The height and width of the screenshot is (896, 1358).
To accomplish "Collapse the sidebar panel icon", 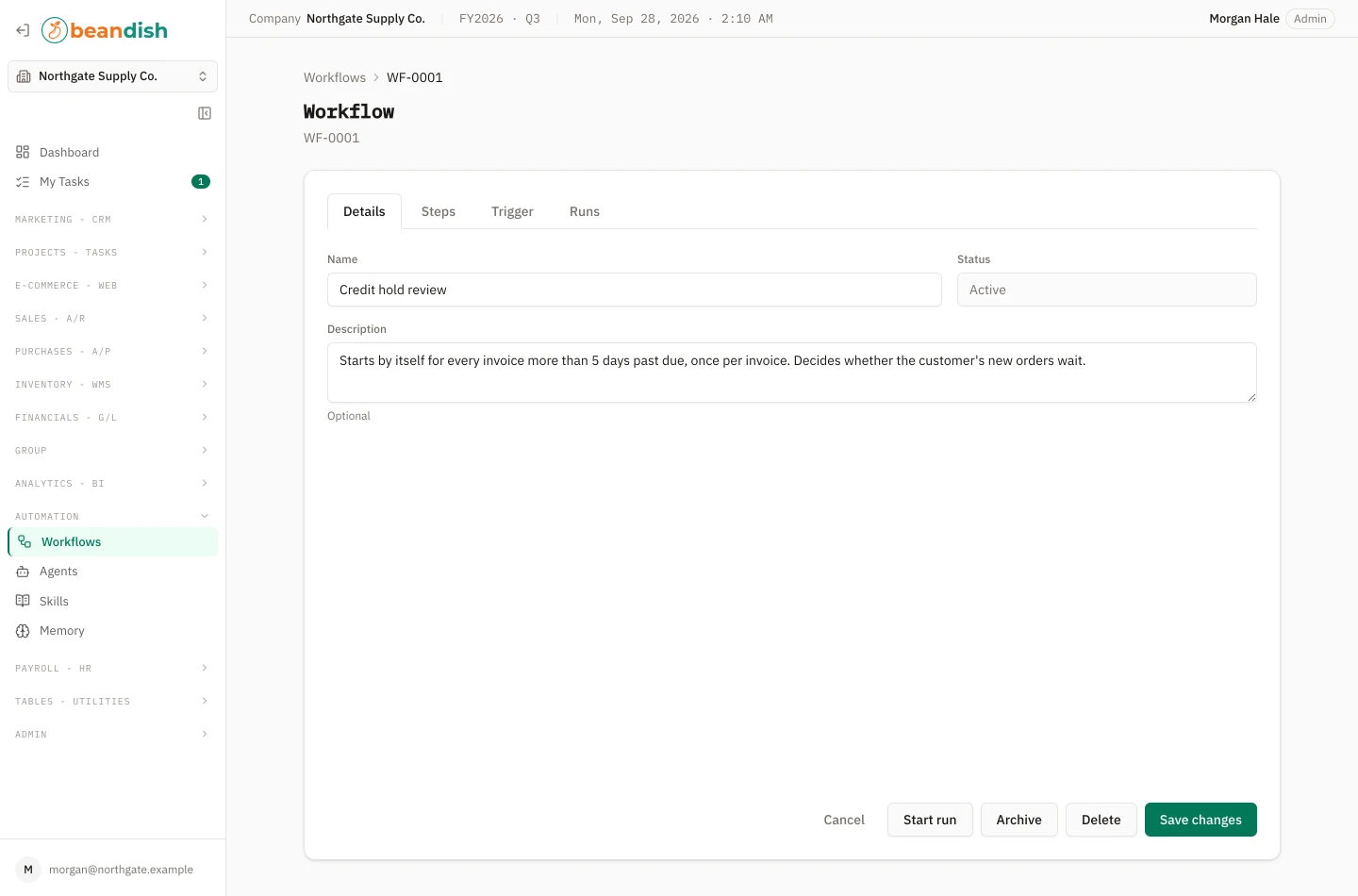I will point(205,113).
